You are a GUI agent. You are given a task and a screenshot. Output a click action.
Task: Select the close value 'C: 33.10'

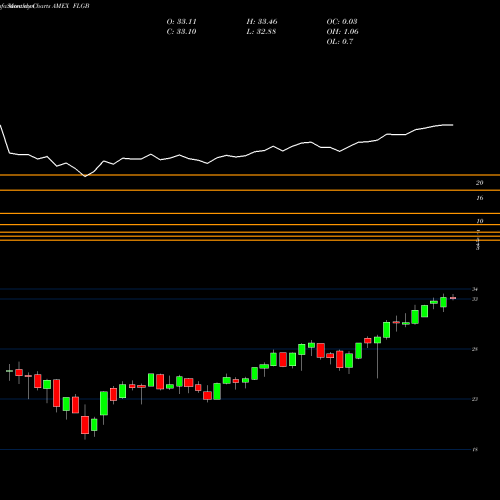click(x=181, y=32)
